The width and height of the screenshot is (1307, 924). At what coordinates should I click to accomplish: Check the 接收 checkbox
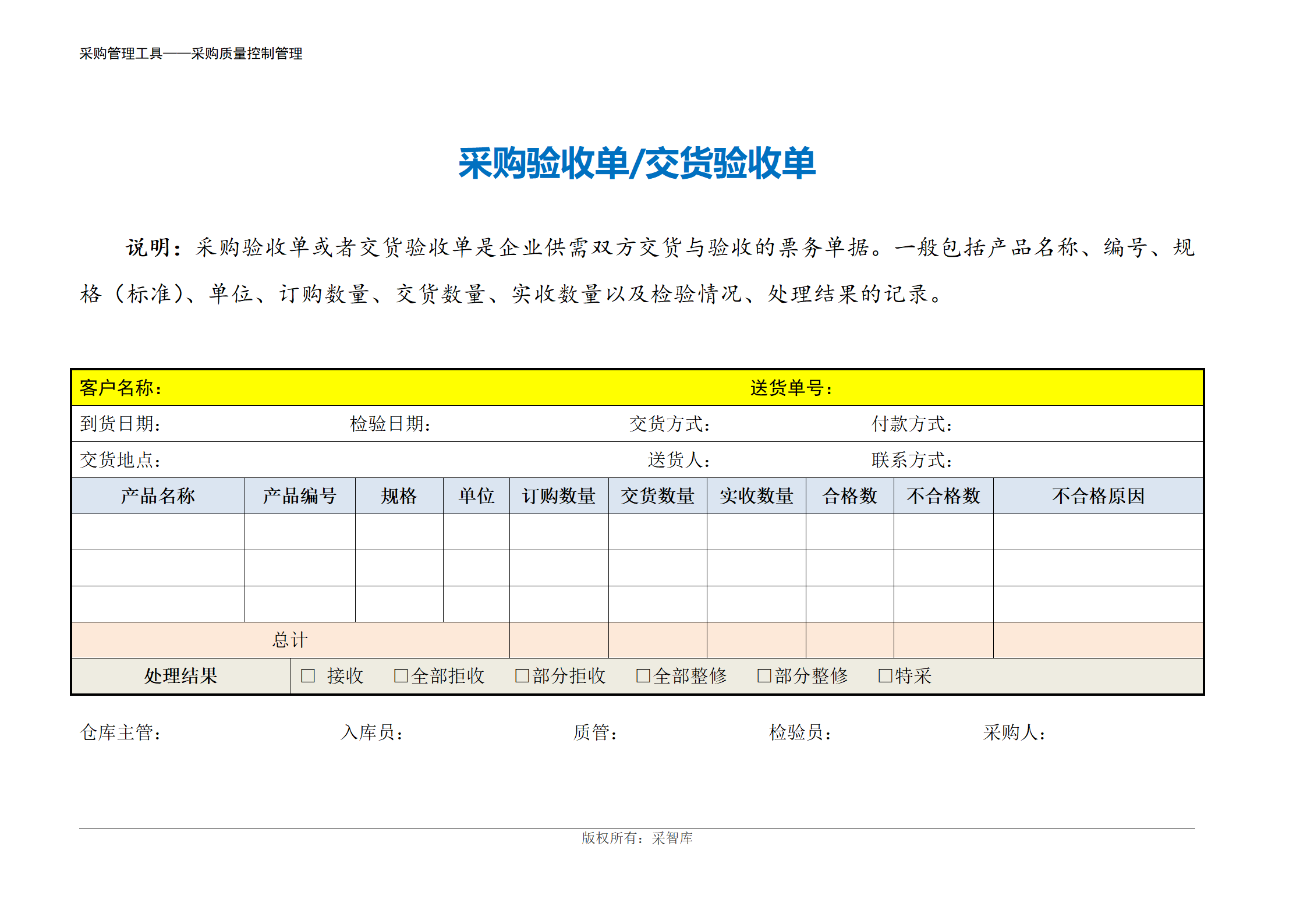[308, 675]
